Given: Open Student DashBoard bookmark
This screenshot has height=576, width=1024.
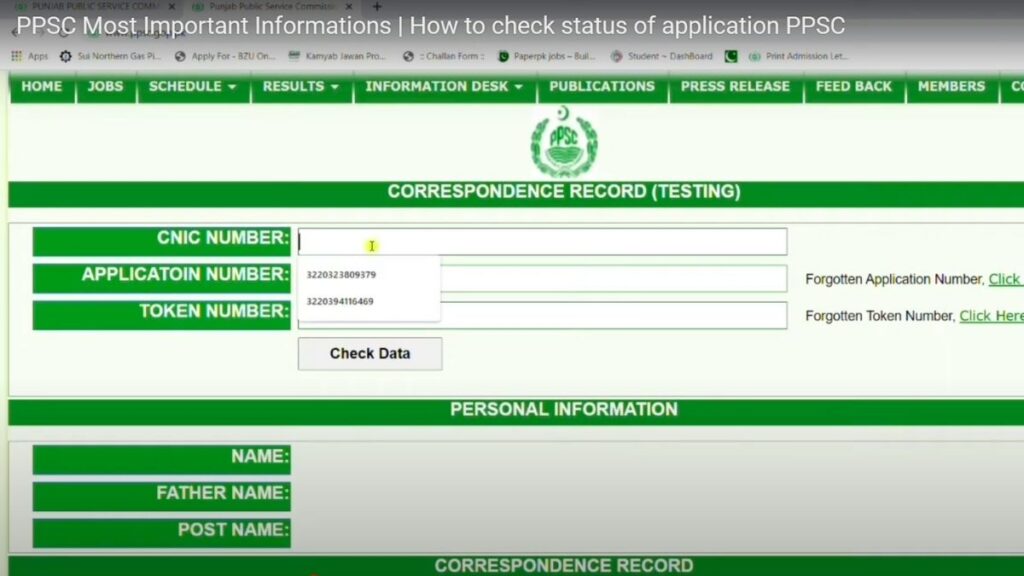Looking at the screenshot, I should pyautogui.click(x=662, y=56).
